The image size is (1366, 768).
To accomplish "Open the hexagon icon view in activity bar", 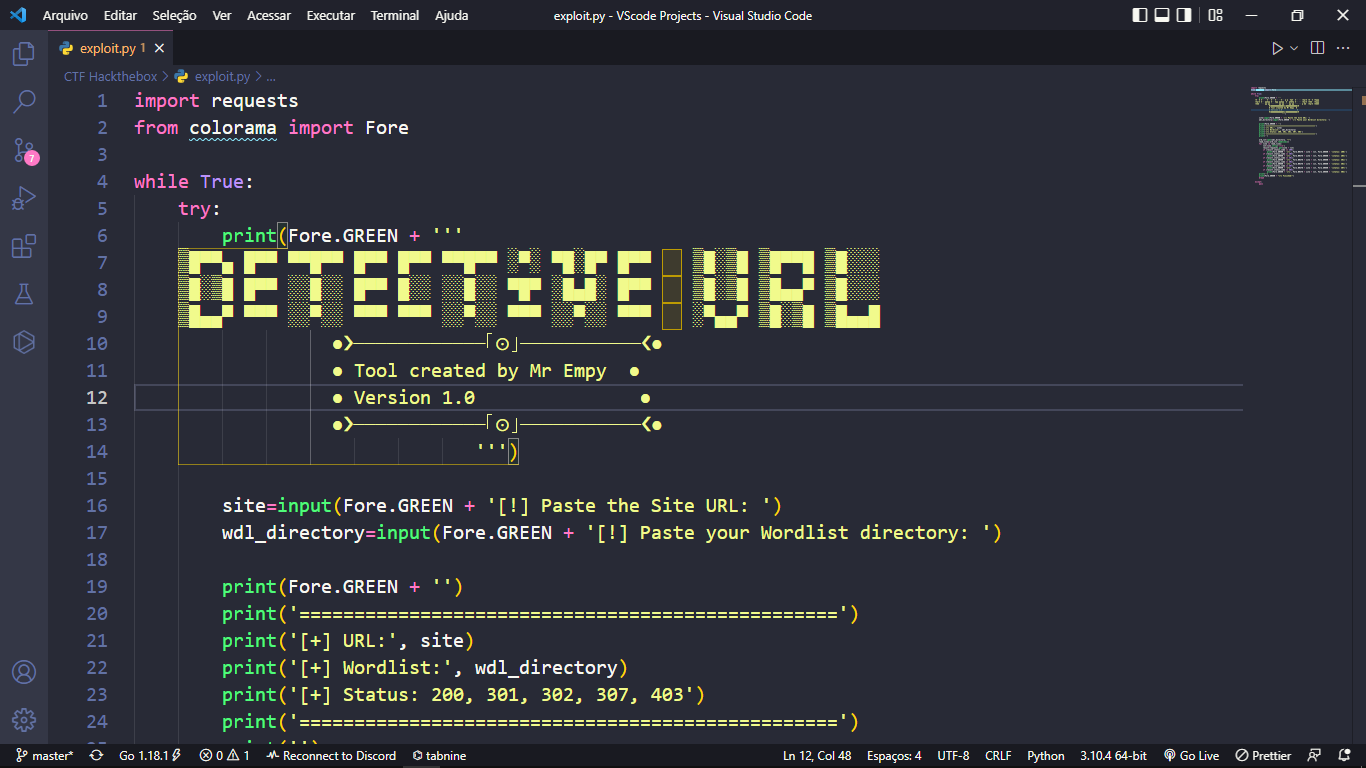I will click(x=24, y=342).
